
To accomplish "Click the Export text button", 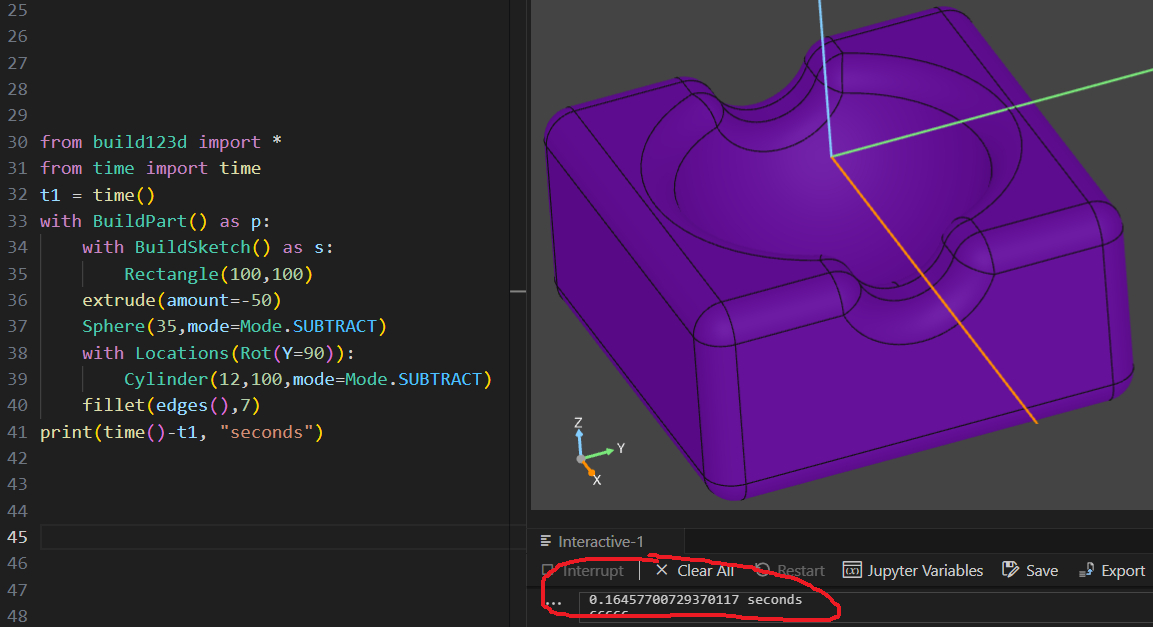I will [x=1122, y=571].
